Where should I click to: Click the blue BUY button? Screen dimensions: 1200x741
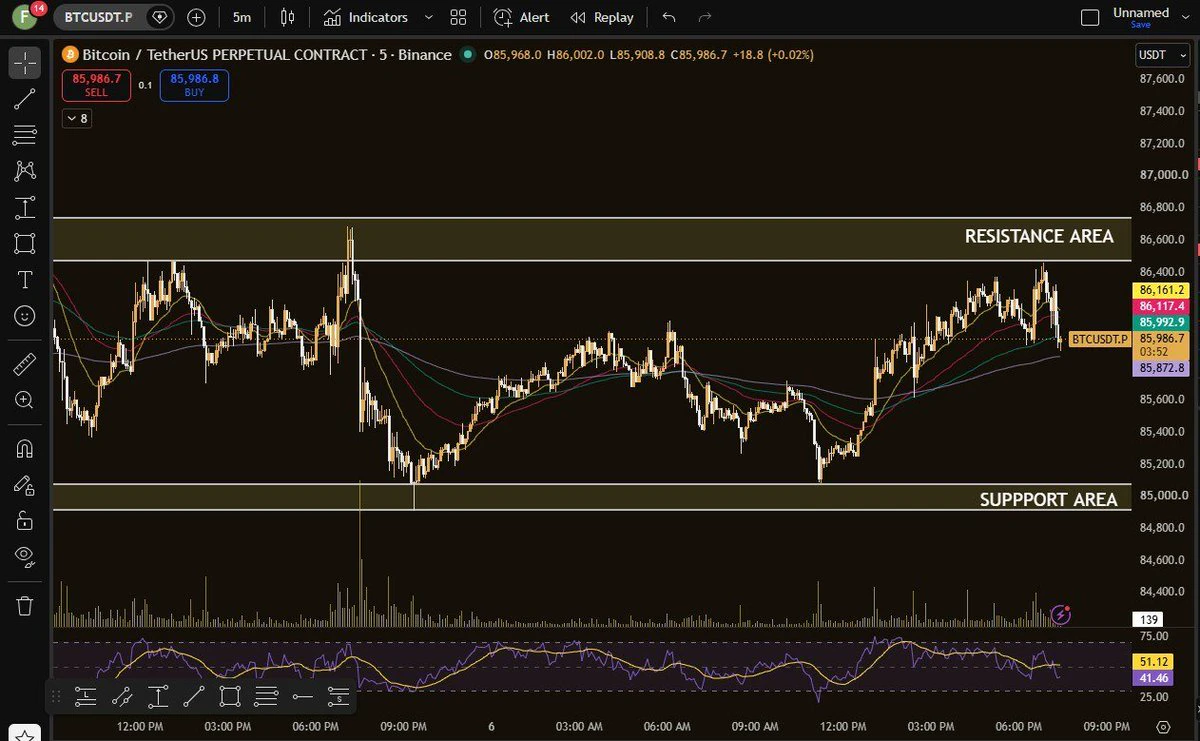[195, 85]
